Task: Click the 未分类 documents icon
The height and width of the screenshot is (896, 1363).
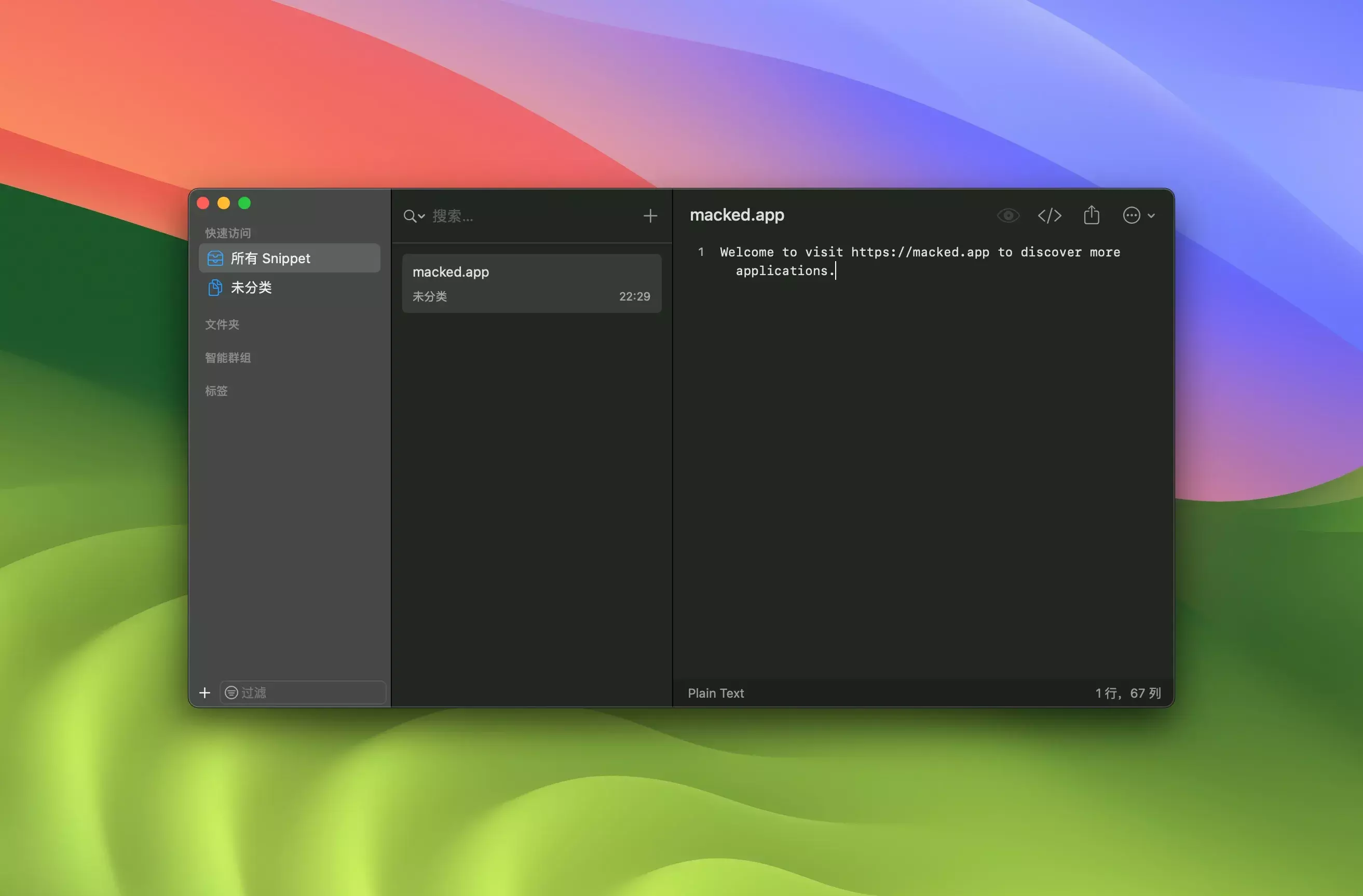Action: (215, 287)
